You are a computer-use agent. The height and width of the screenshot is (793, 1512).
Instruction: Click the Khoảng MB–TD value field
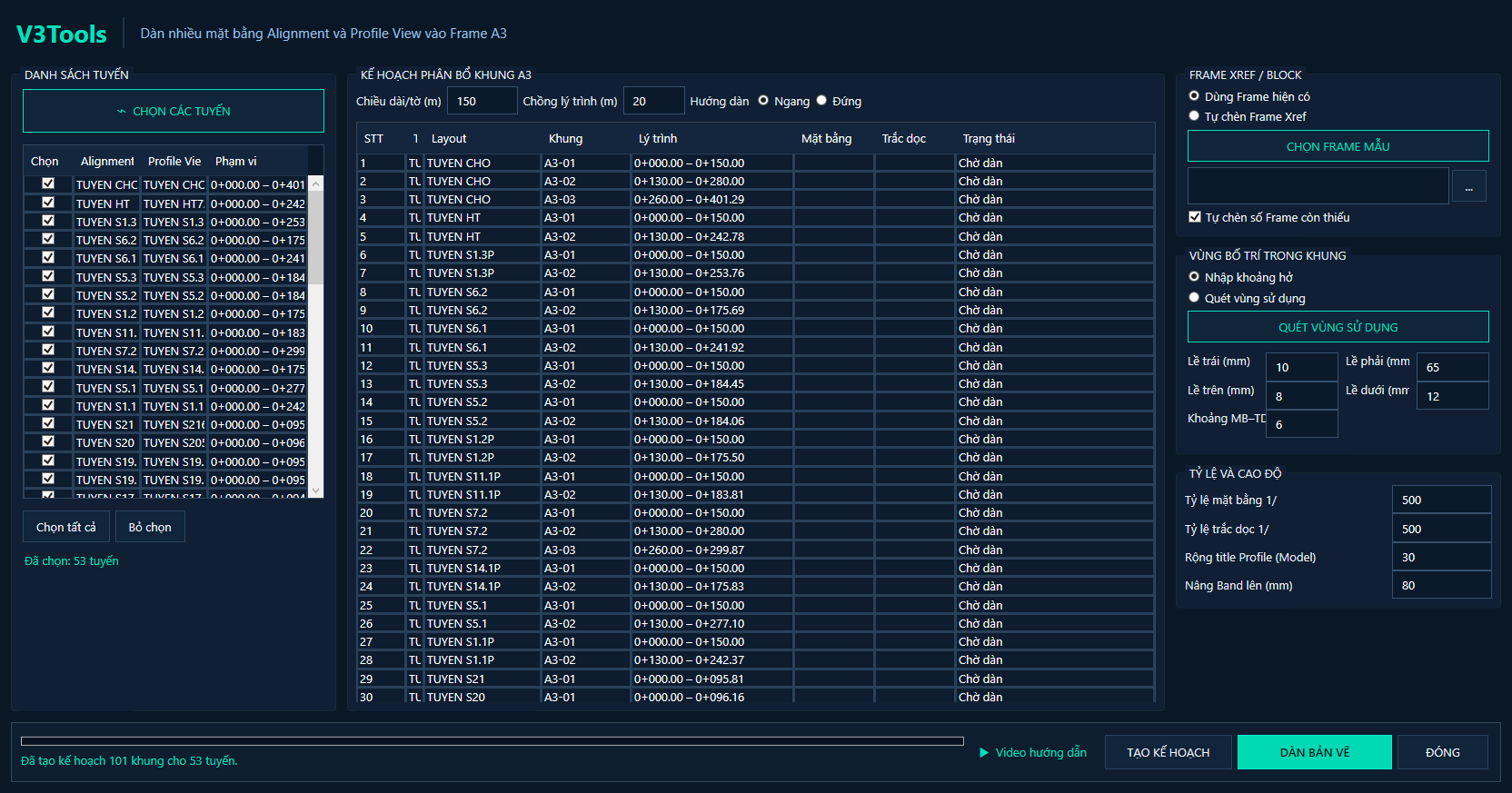pos(1302,424)
